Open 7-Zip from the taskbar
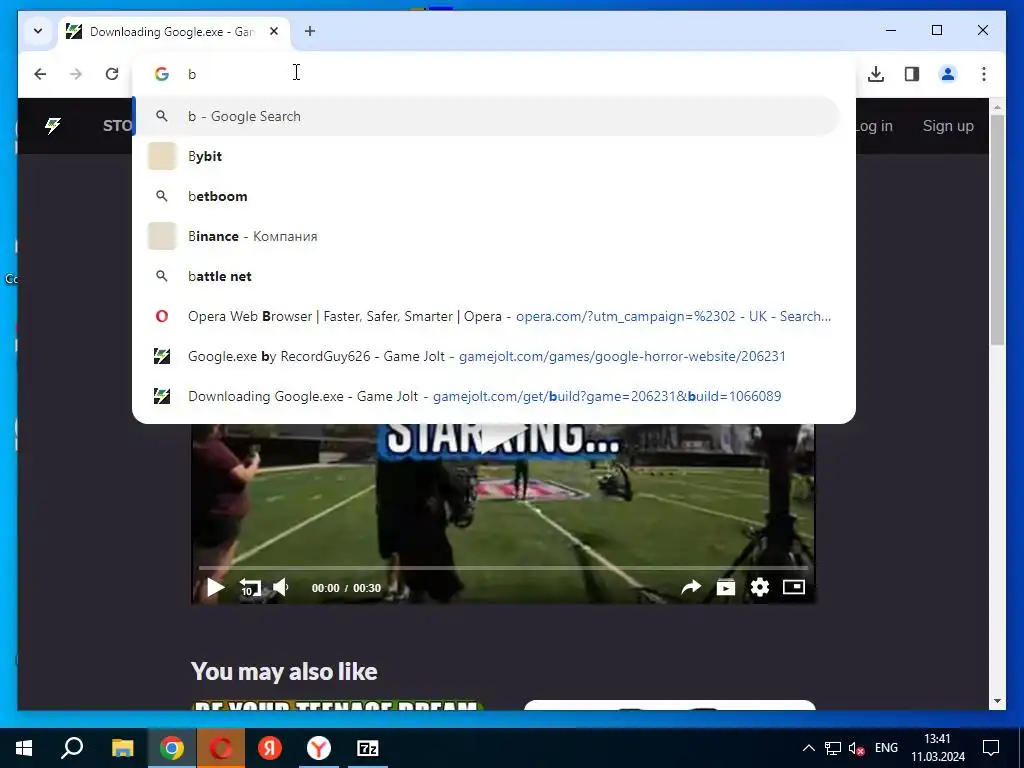 [368, 748]
